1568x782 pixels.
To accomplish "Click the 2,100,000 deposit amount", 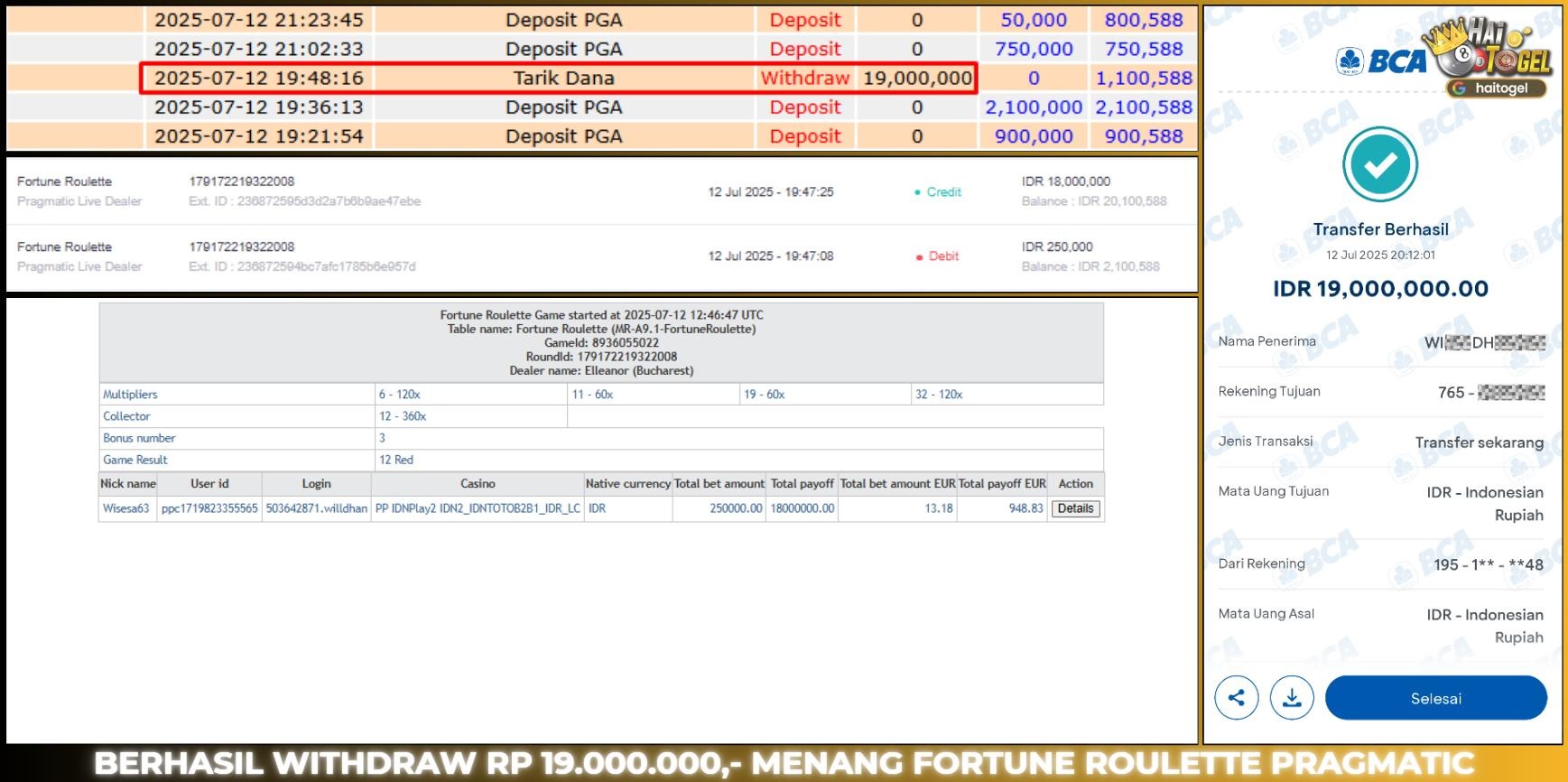I will coord(1034,107).
